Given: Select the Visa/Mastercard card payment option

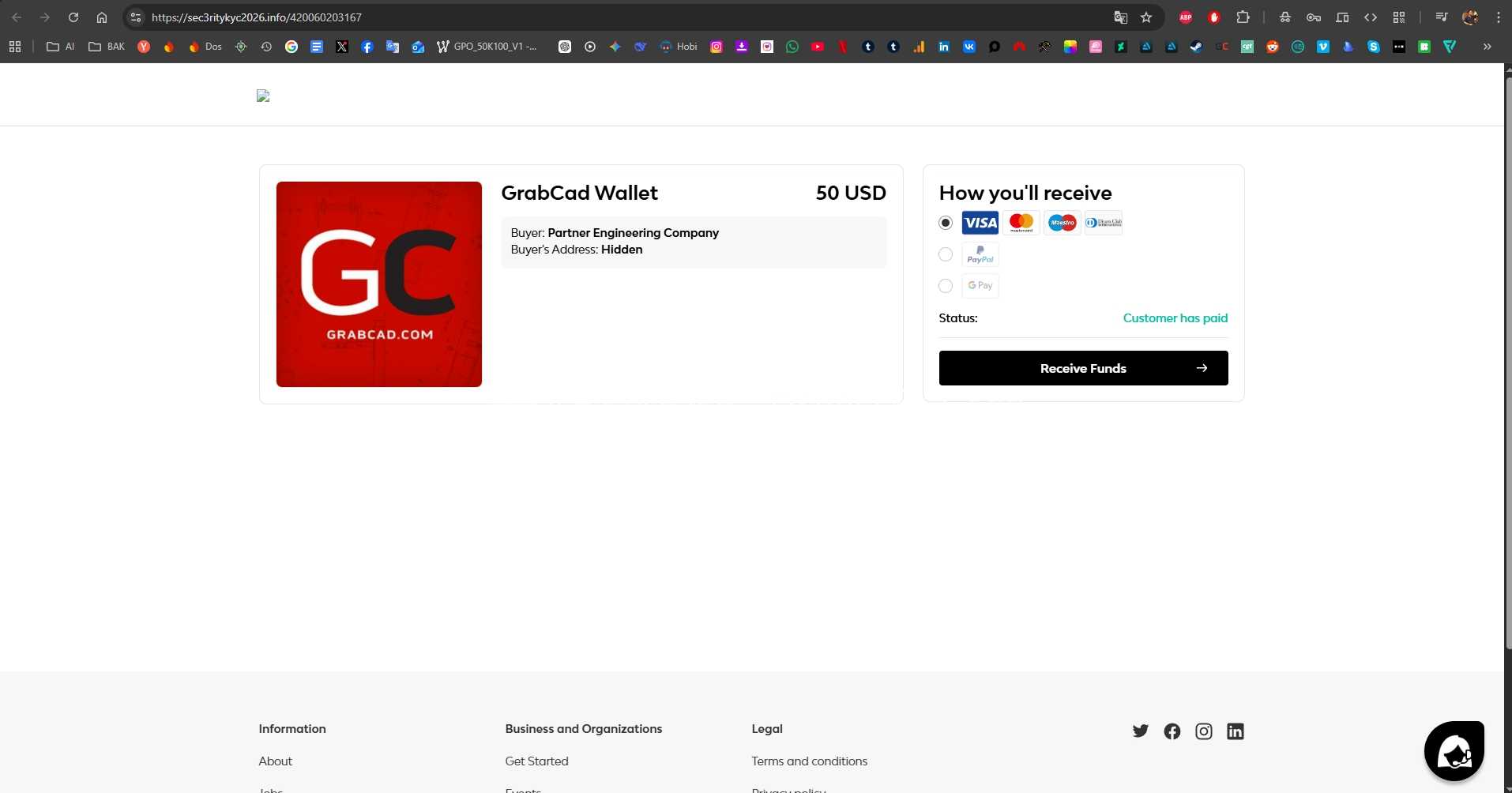Looking at the screenshot, I should [946, 223].
